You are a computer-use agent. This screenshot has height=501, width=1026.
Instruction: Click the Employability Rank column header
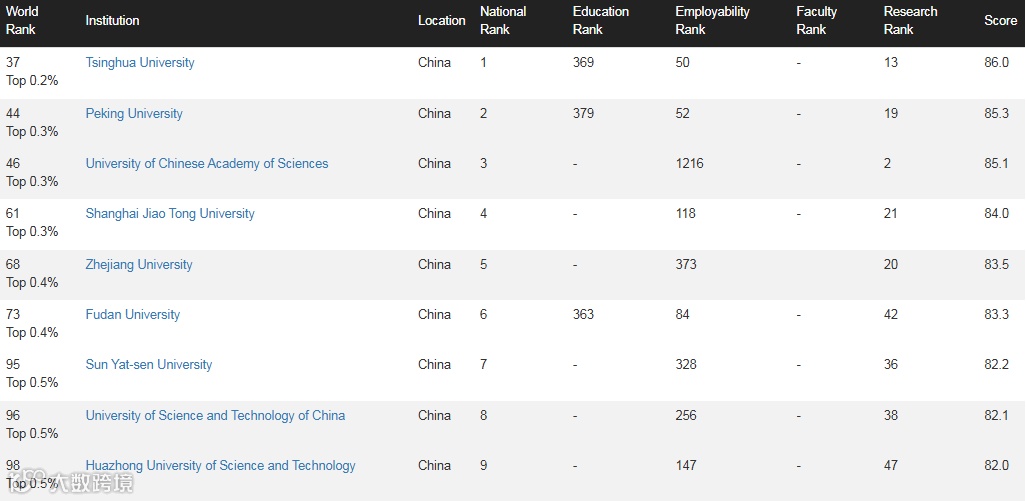click(712, 21)
